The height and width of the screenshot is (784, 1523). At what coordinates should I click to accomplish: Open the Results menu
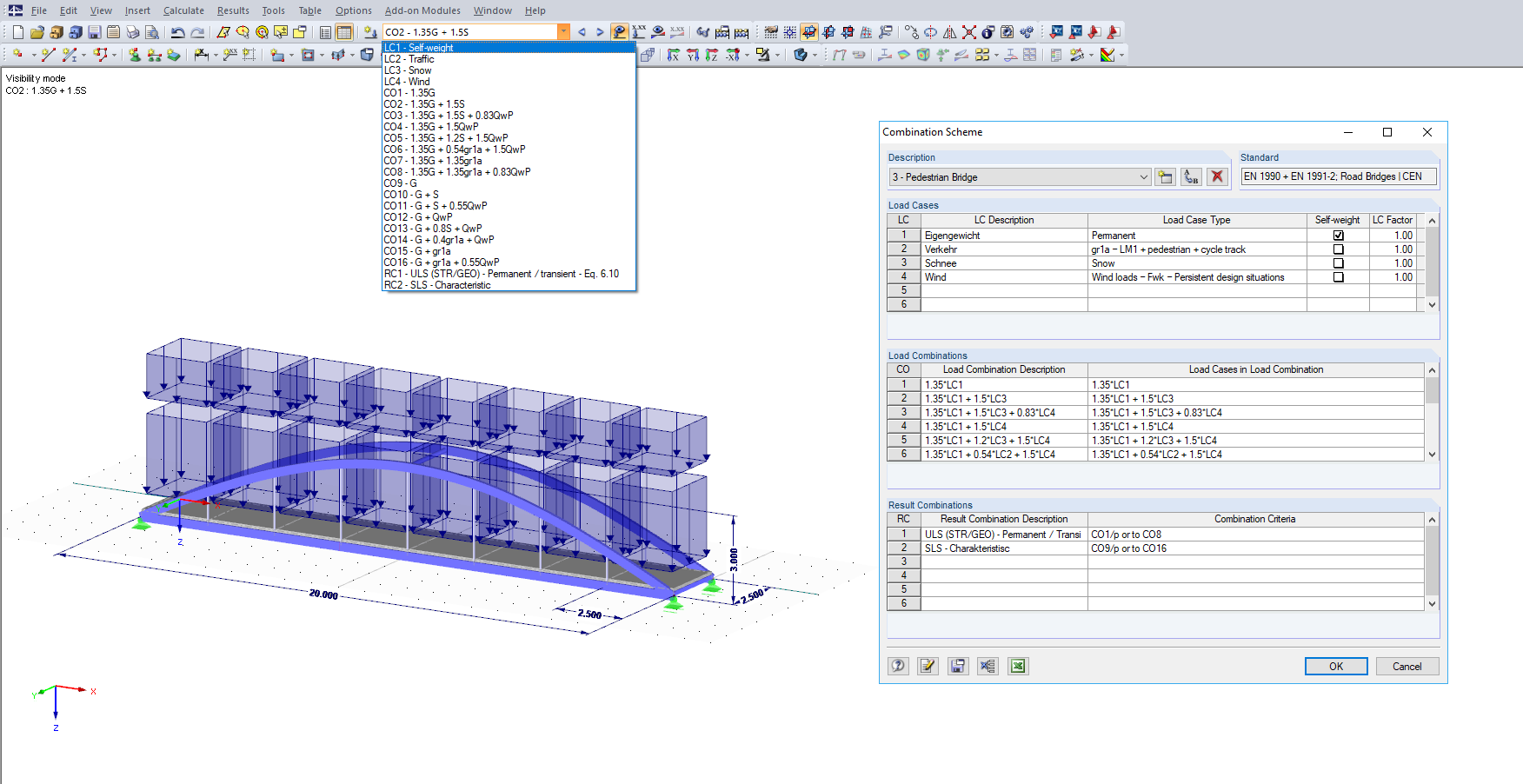click(233, 10)
